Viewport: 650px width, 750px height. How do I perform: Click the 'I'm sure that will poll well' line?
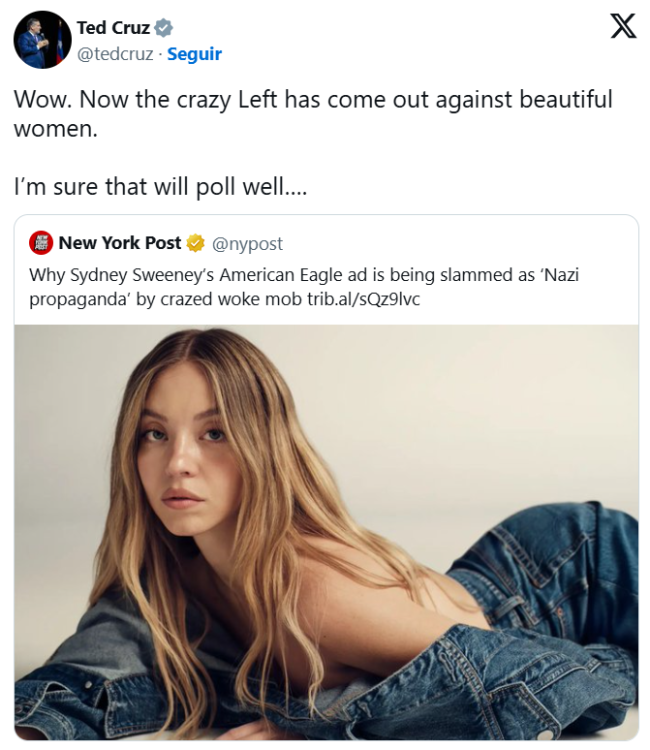click(160, 187)
